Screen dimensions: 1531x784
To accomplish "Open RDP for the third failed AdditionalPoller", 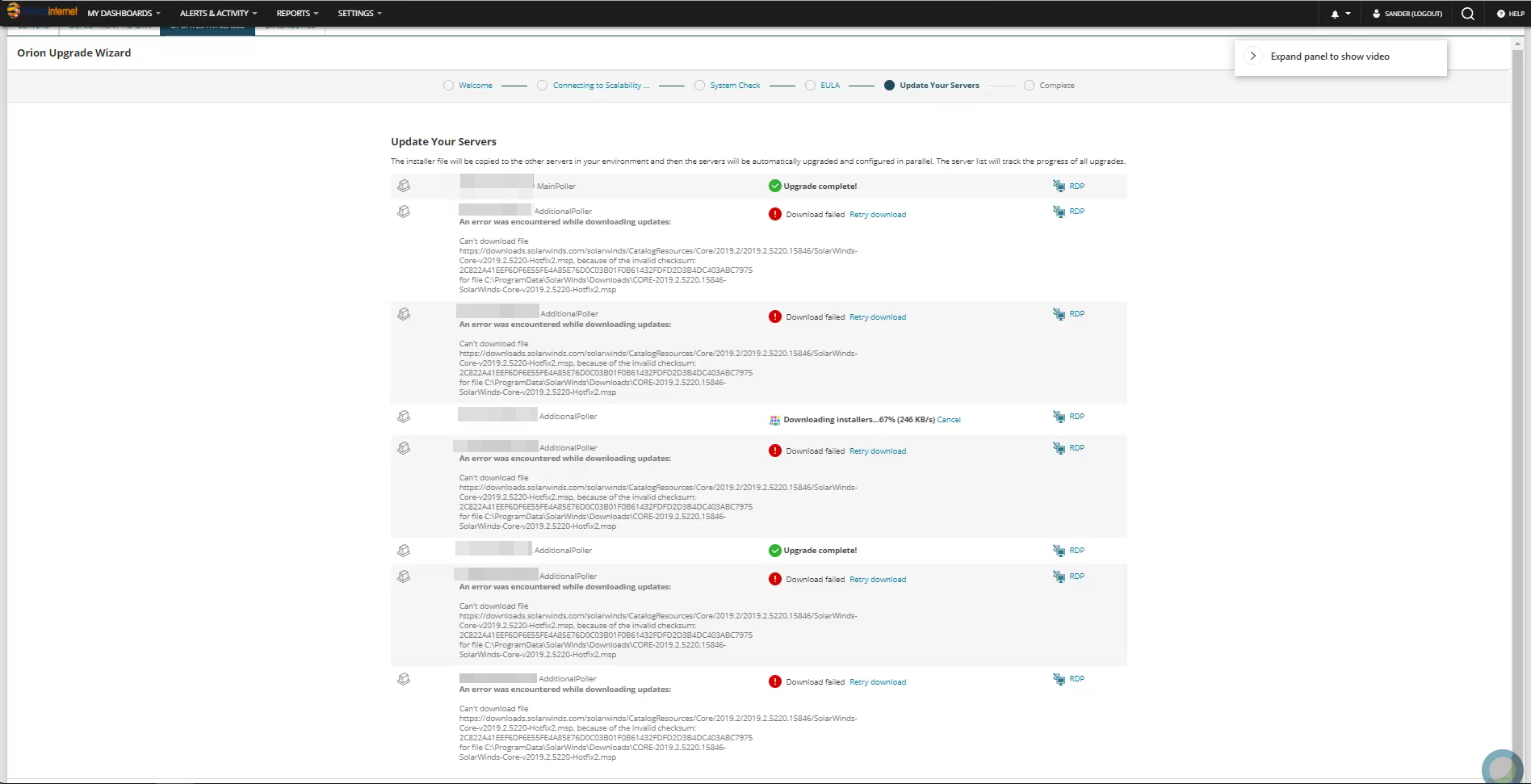I will pos(1069,448).
